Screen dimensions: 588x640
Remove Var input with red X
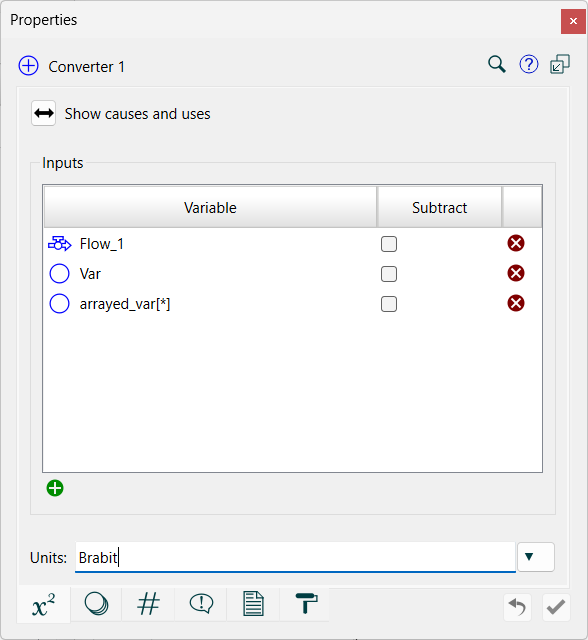click(516, 273)
